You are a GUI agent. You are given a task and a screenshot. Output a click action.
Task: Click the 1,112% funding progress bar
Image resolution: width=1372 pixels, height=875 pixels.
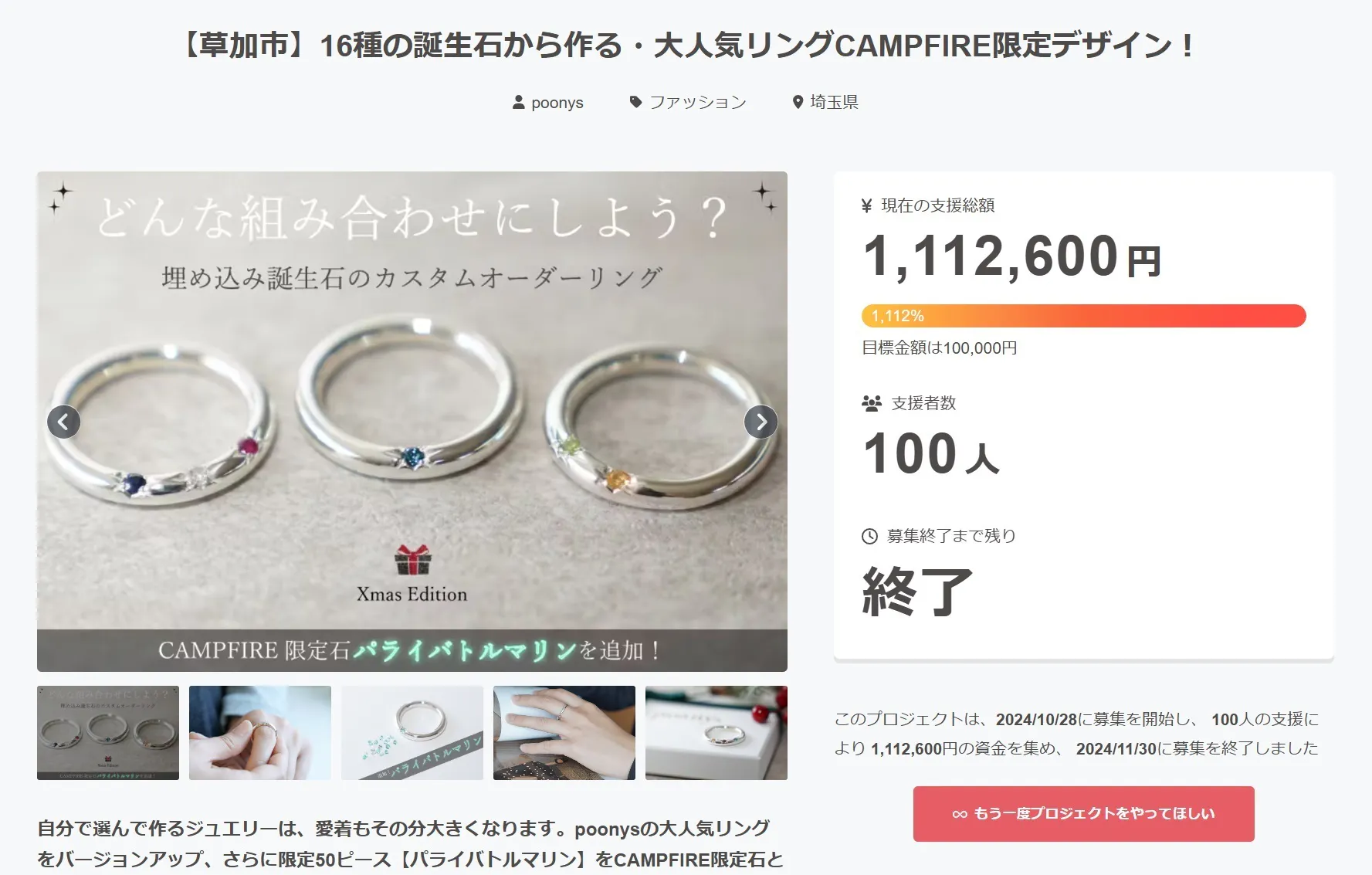click(x=1083, y=316)
